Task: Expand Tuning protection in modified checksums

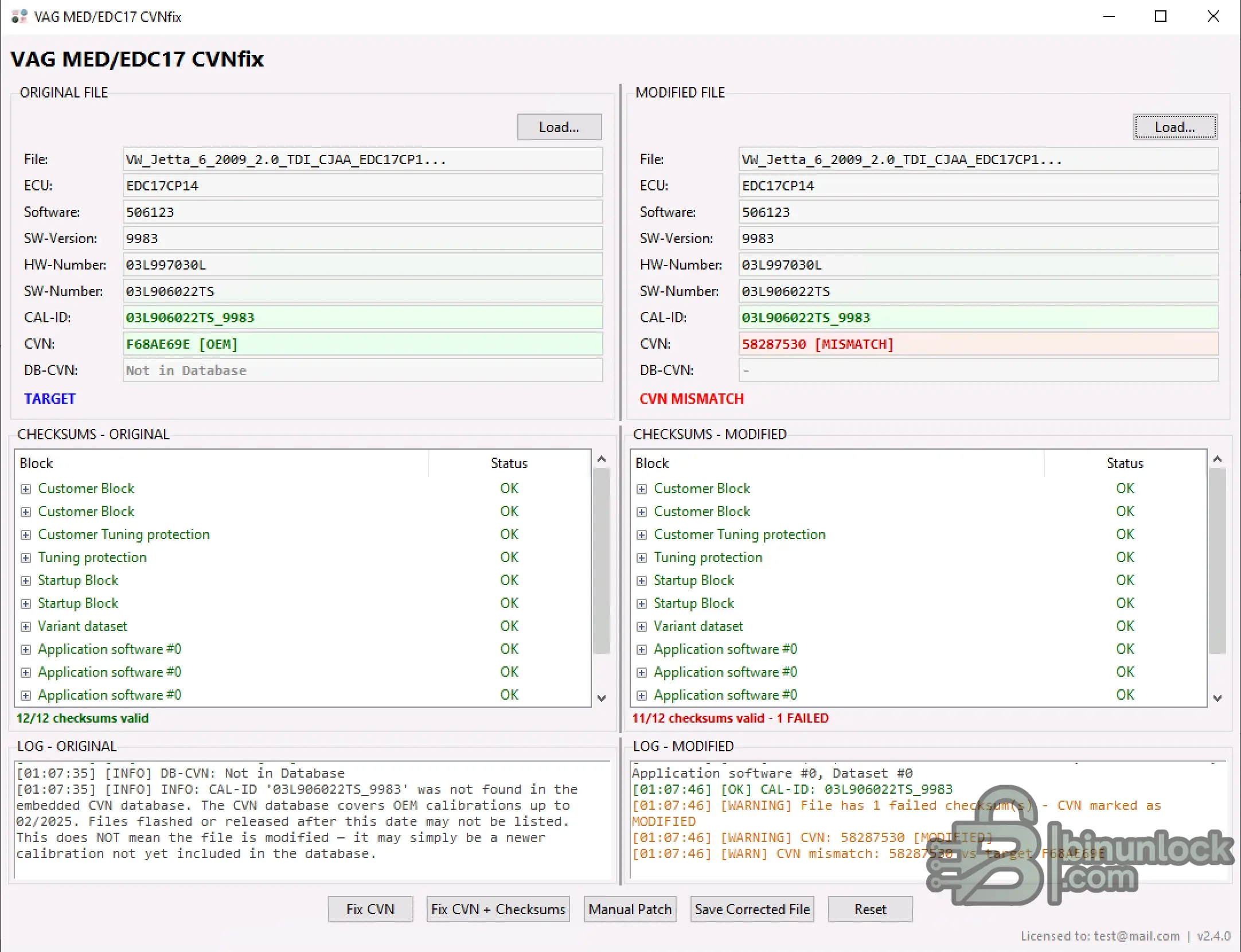Action: [x=642, y=557]
